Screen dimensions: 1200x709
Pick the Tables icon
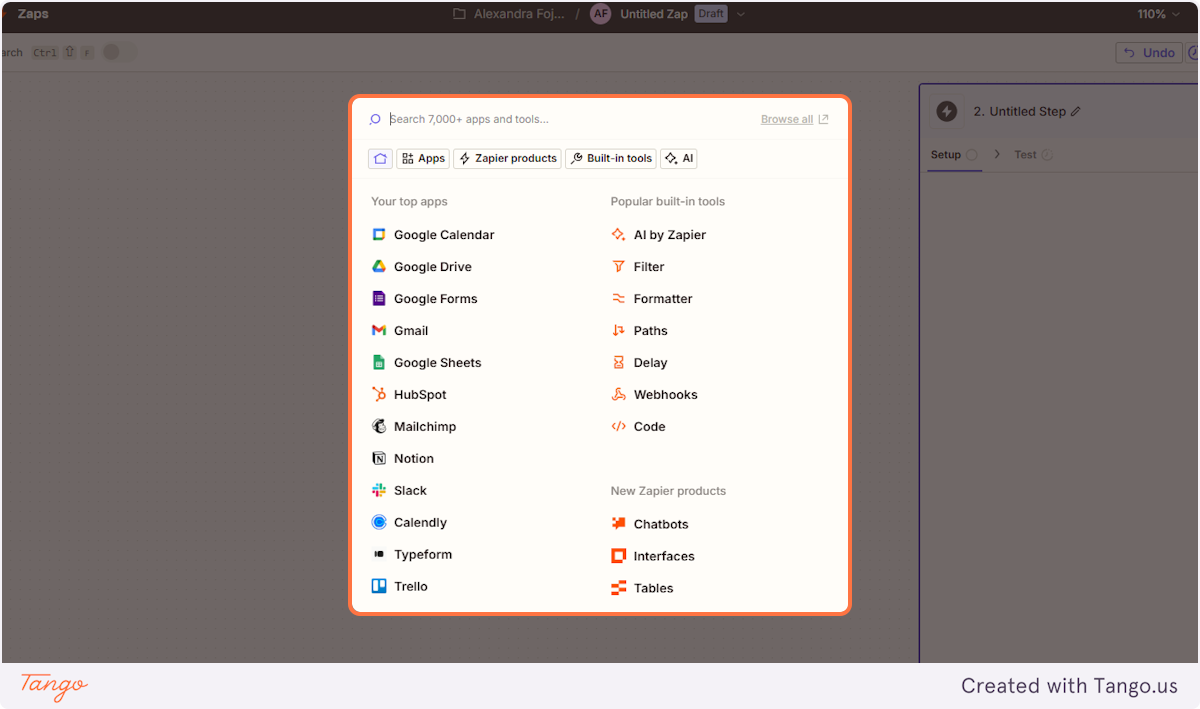pos(619,588)
